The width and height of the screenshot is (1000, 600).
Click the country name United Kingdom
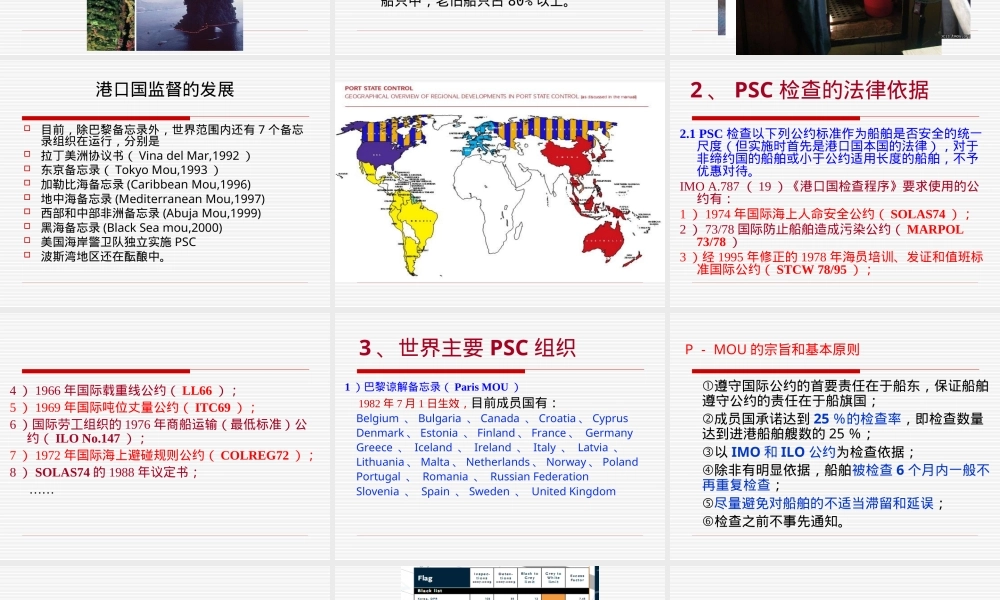click(573, 491)
